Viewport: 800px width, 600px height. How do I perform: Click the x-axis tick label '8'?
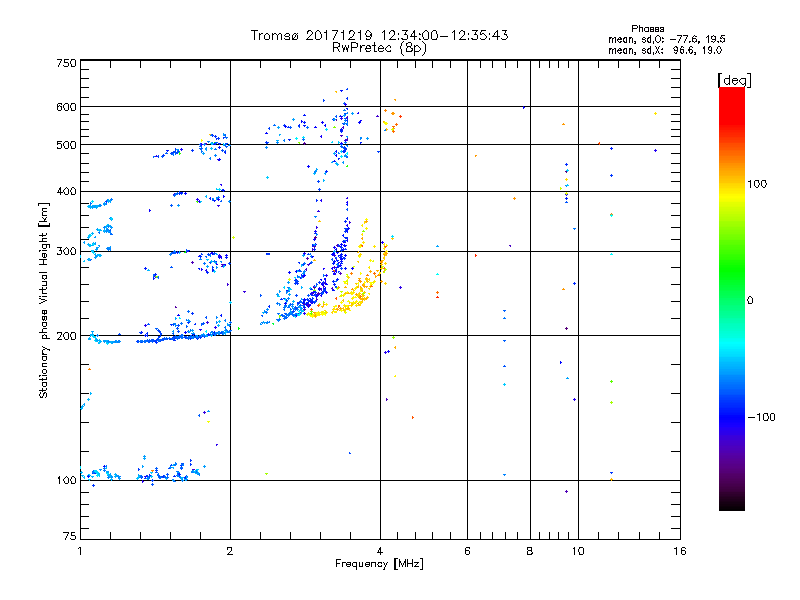coord(530,551)
